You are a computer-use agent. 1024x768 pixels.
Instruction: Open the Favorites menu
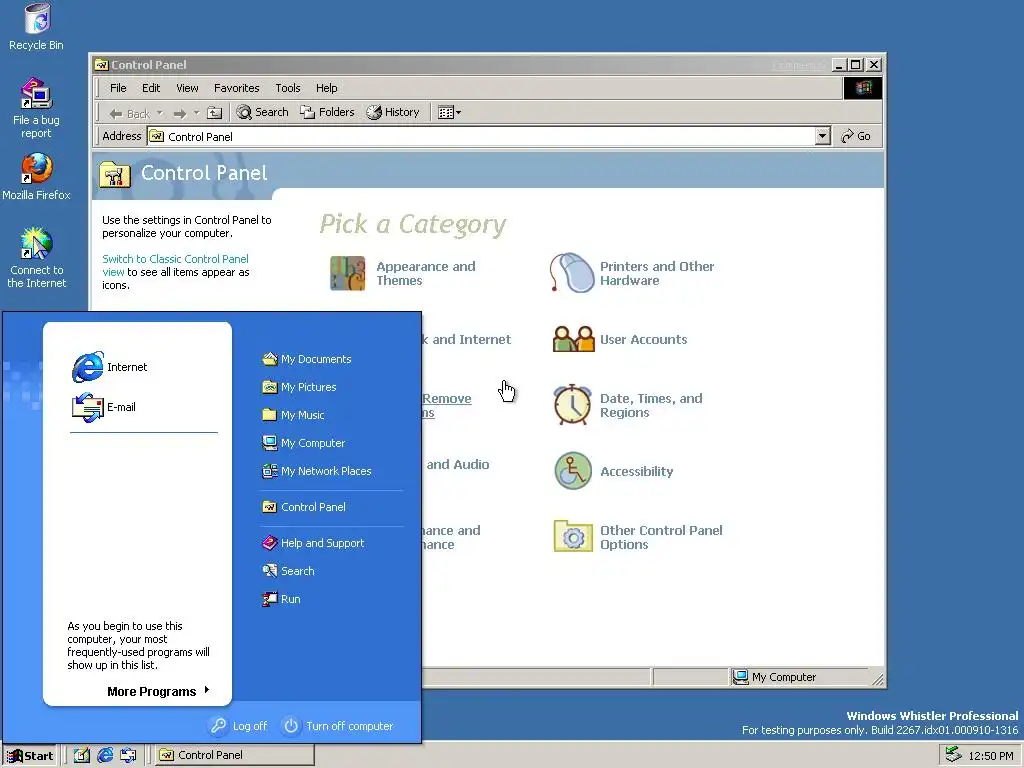(x=236, y=88)
